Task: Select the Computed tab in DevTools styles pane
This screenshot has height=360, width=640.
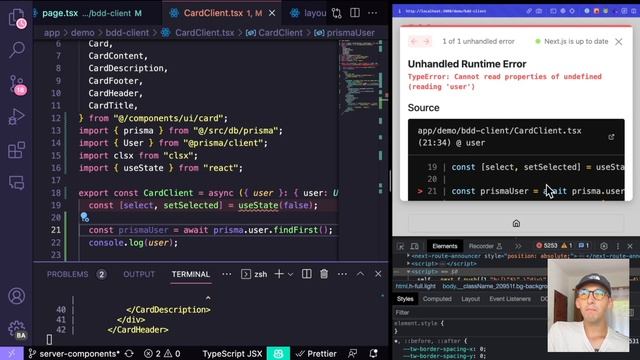Action: [437, 299]
